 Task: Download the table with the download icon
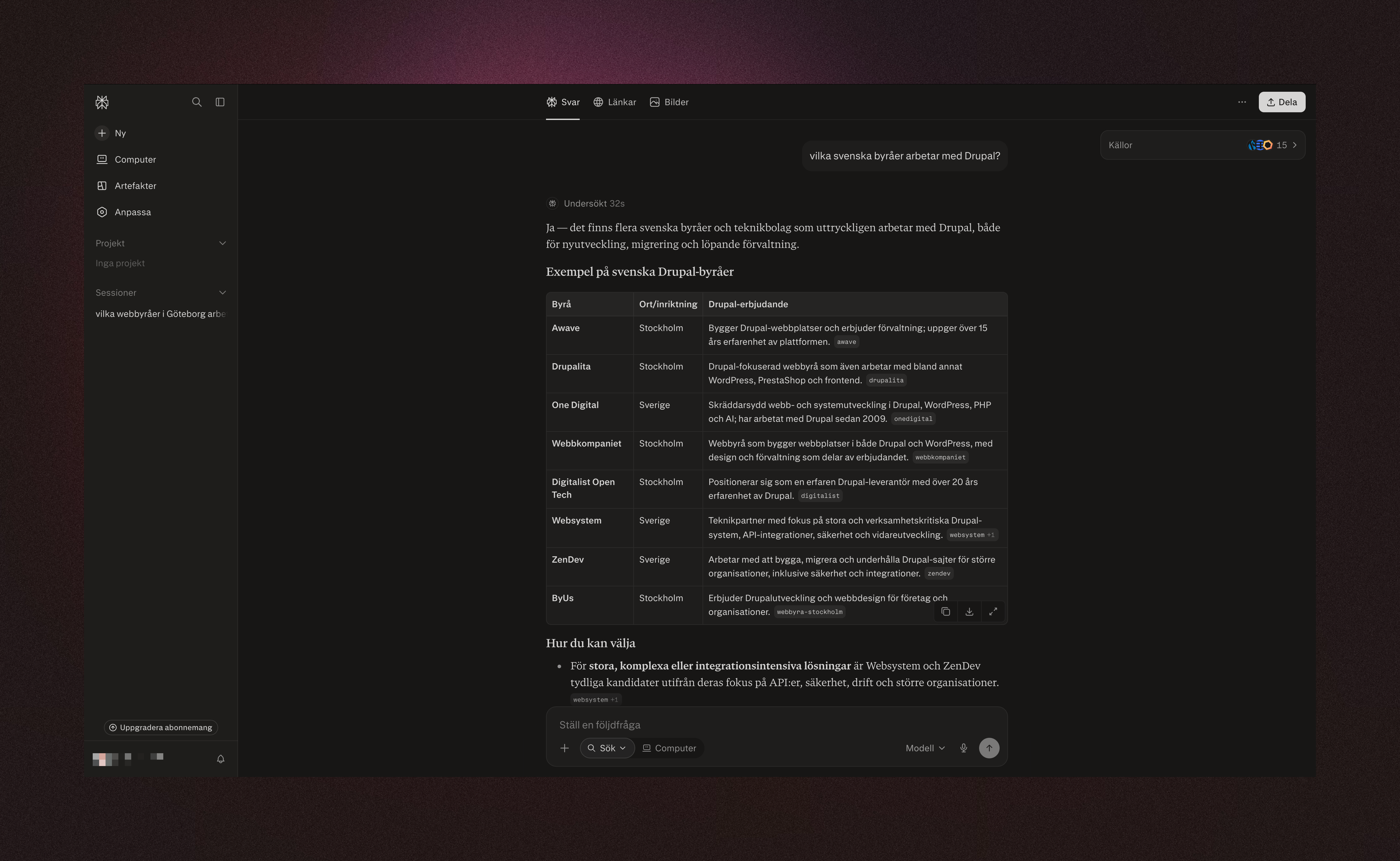point(969,611)
